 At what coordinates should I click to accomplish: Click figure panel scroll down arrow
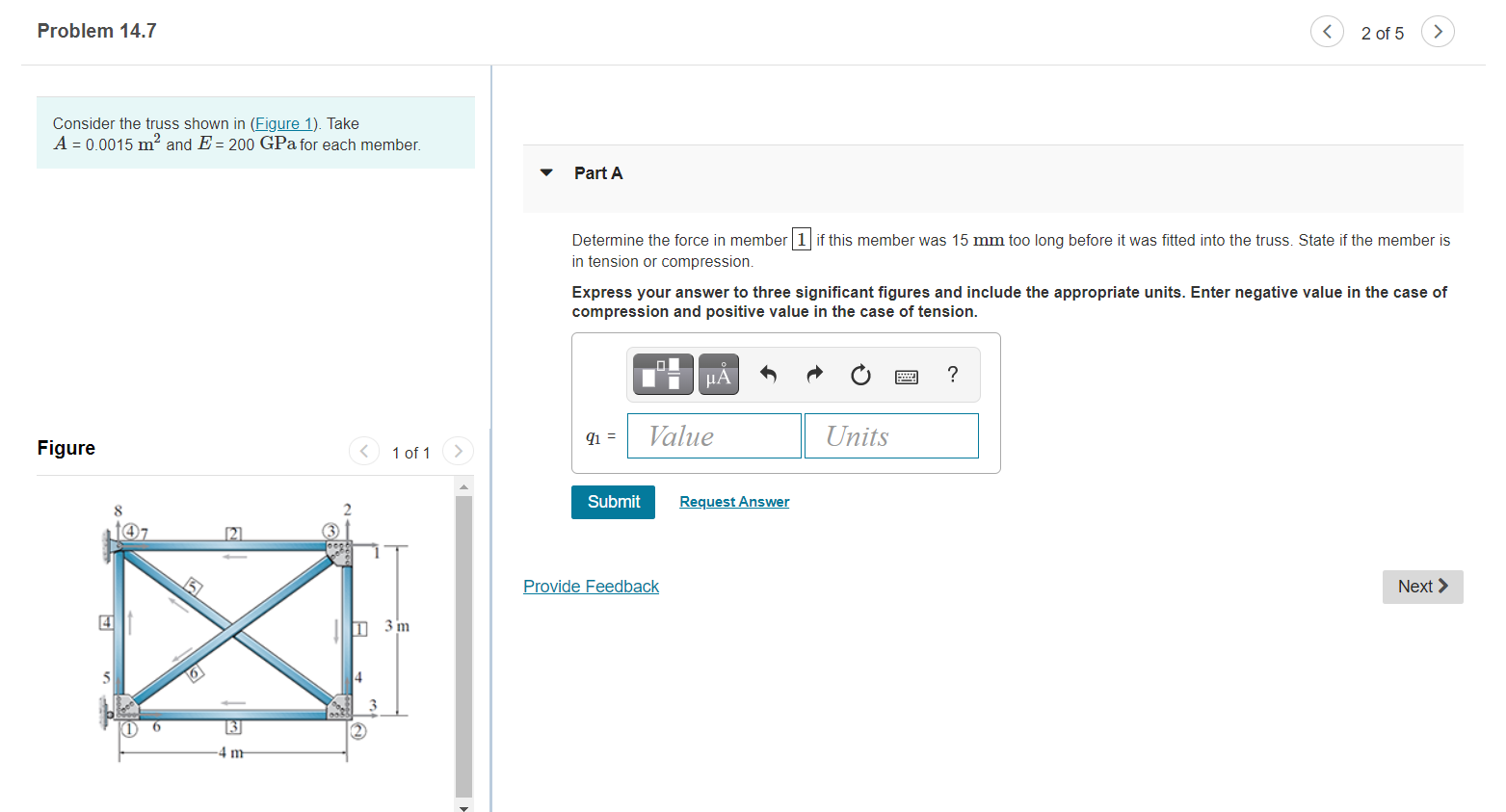tap(463, 806)
